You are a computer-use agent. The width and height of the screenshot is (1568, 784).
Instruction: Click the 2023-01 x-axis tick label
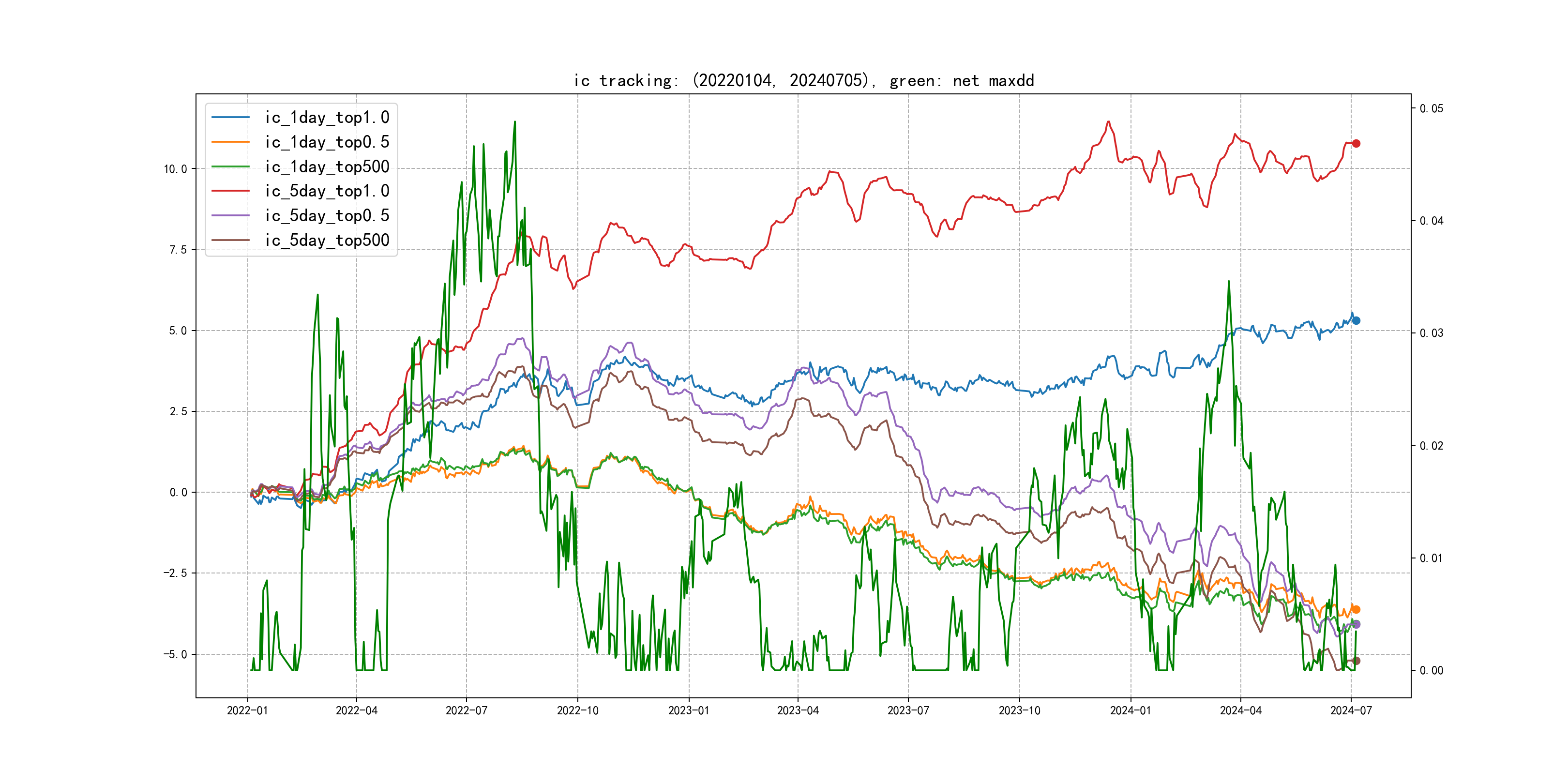689,710
